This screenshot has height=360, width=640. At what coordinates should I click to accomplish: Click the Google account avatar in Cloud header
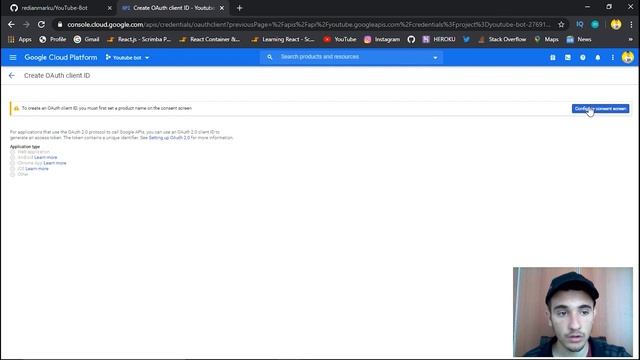point(628,57)
